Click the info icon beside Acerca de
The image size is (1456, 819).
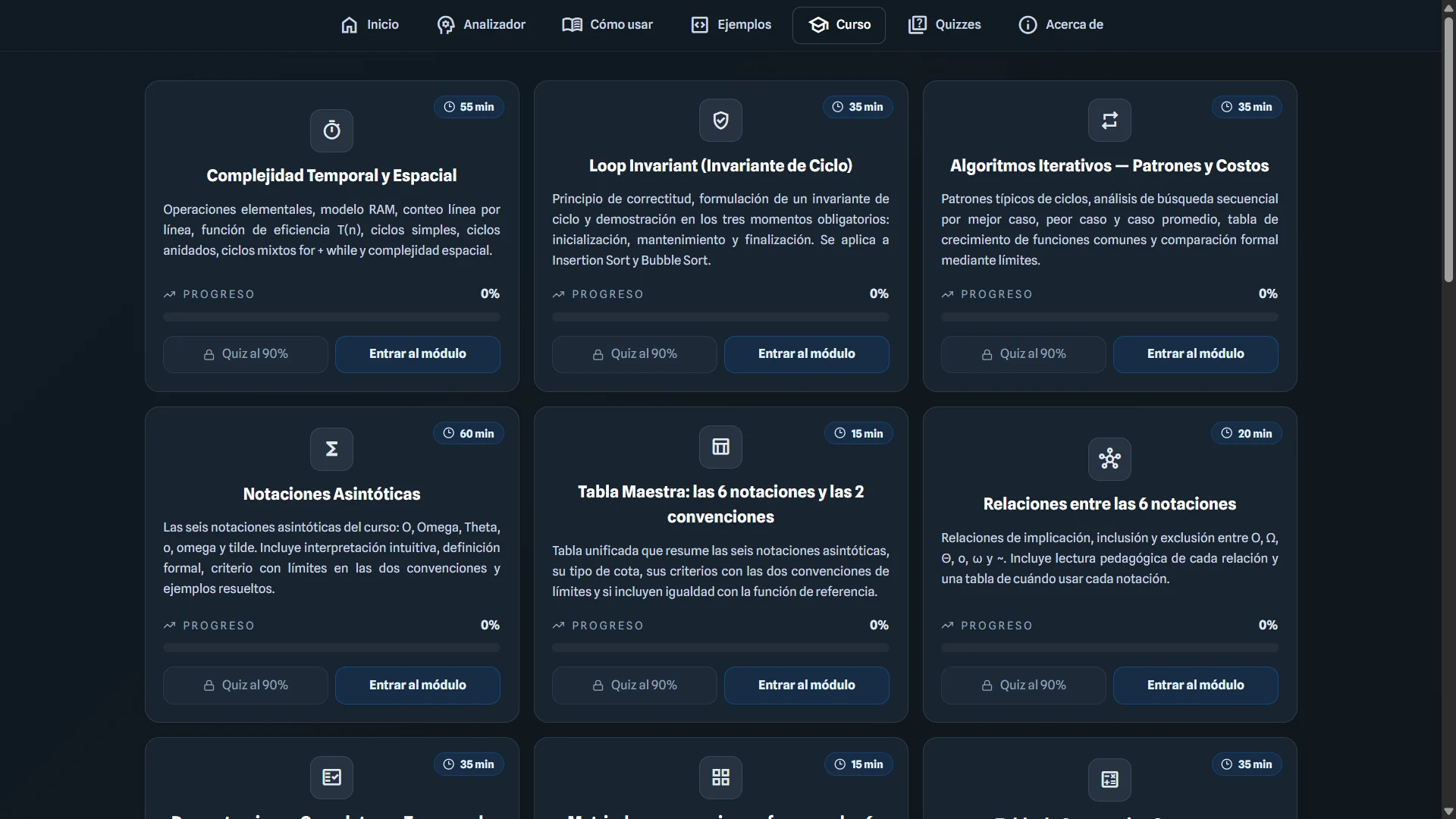1028,25
